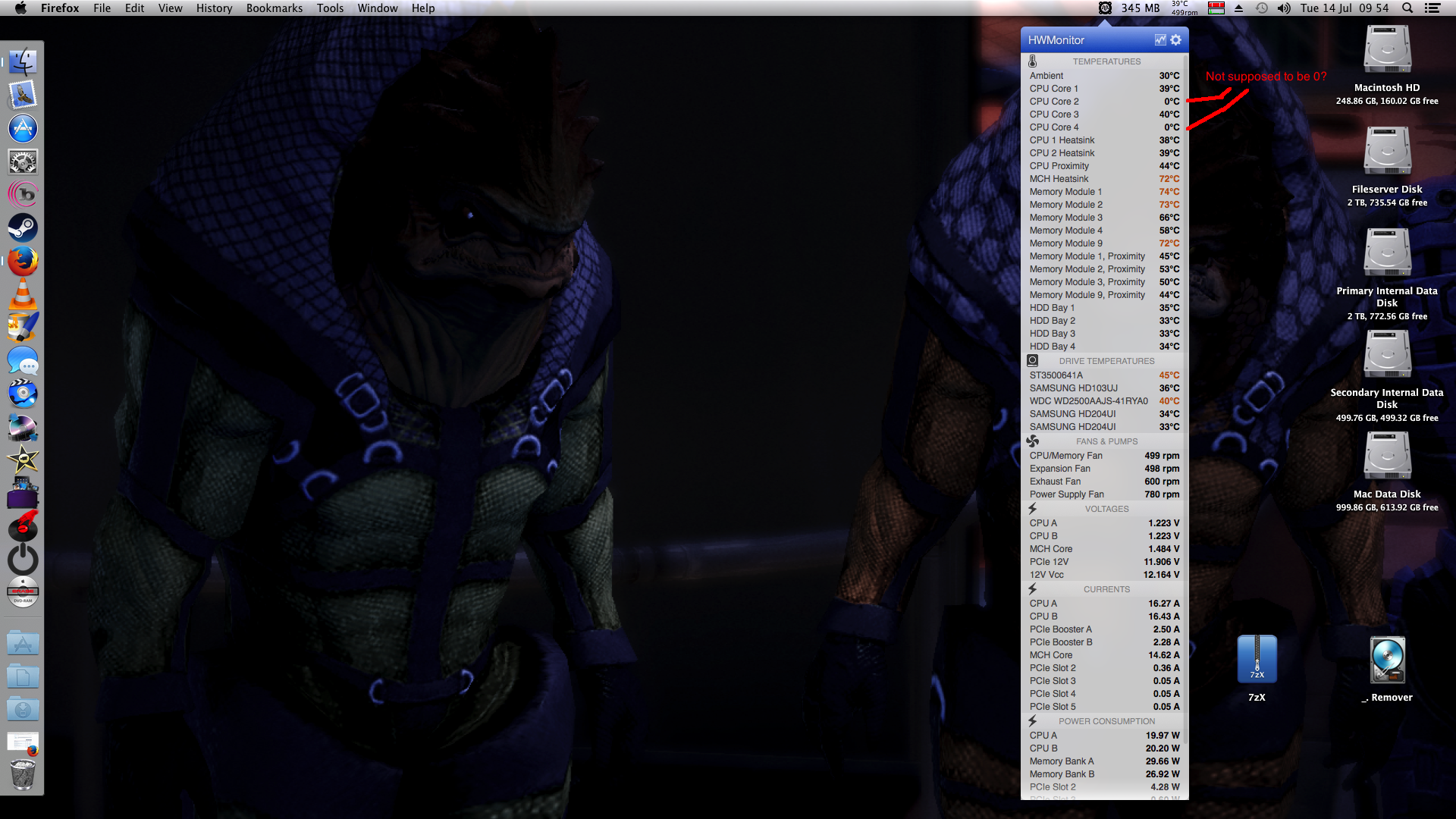
Task: Open the volume control in menu bar
Action: [x=1283, y=8]
